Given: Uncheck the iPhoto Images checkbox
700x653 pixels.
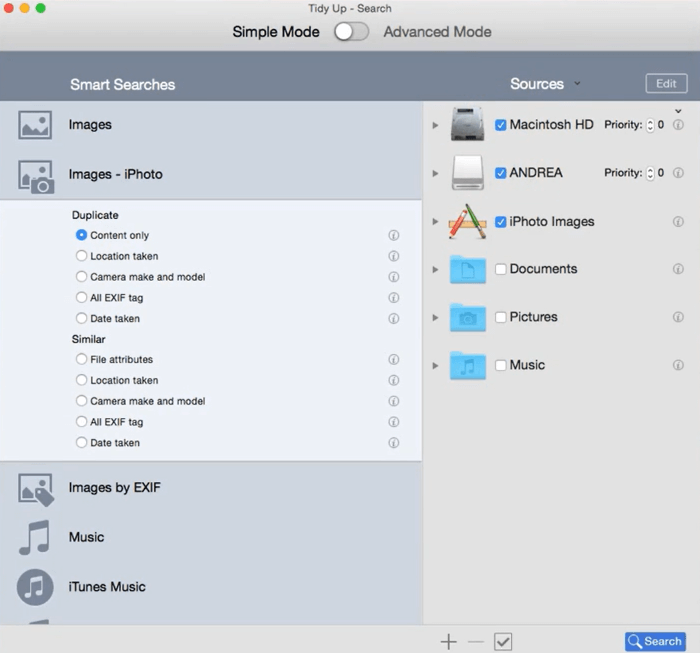Looking at the screenshot, I should (x=500, y=222).
